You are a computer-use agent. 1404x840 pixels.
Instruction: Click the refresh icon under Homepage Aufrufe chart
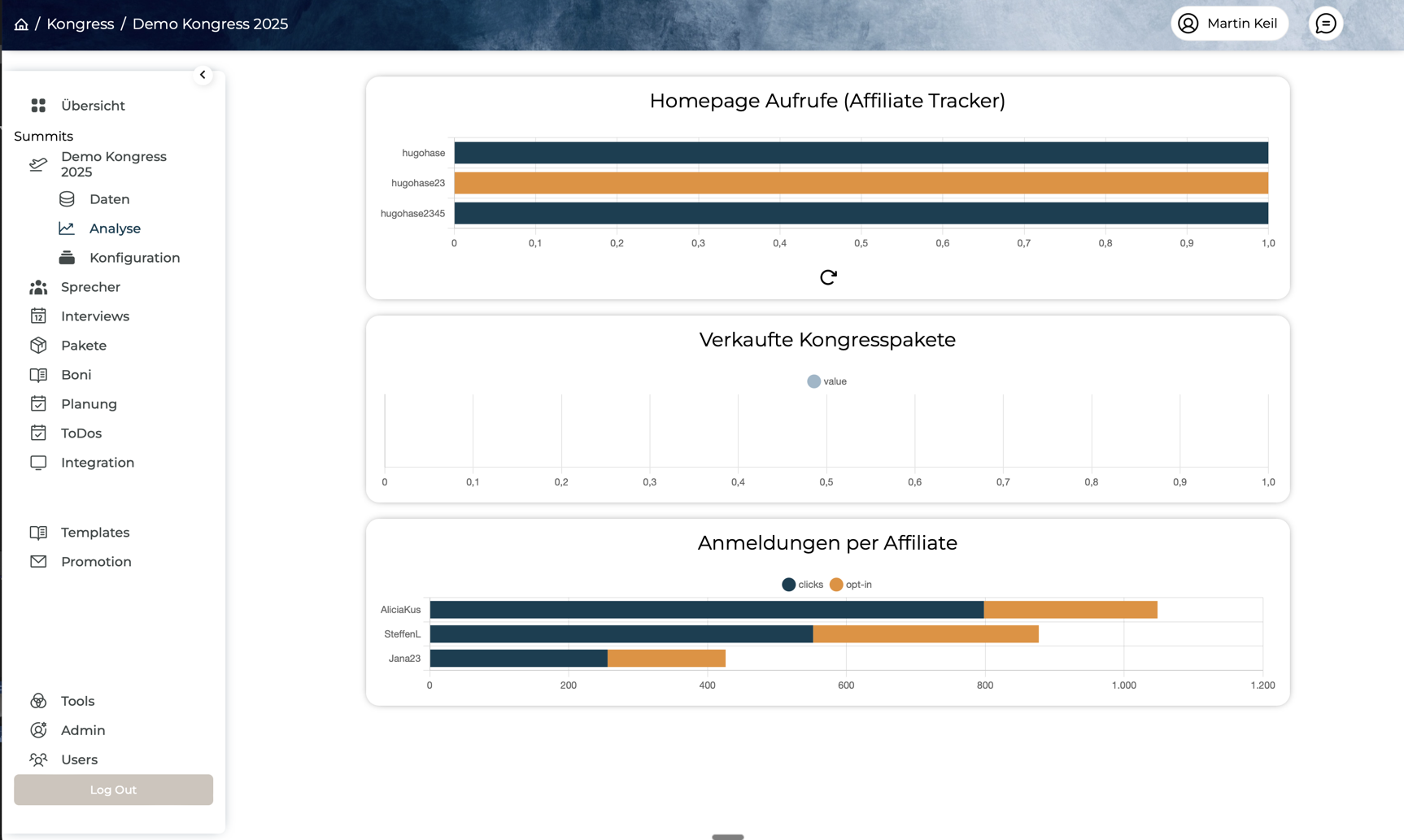click(x=828, y=277)
